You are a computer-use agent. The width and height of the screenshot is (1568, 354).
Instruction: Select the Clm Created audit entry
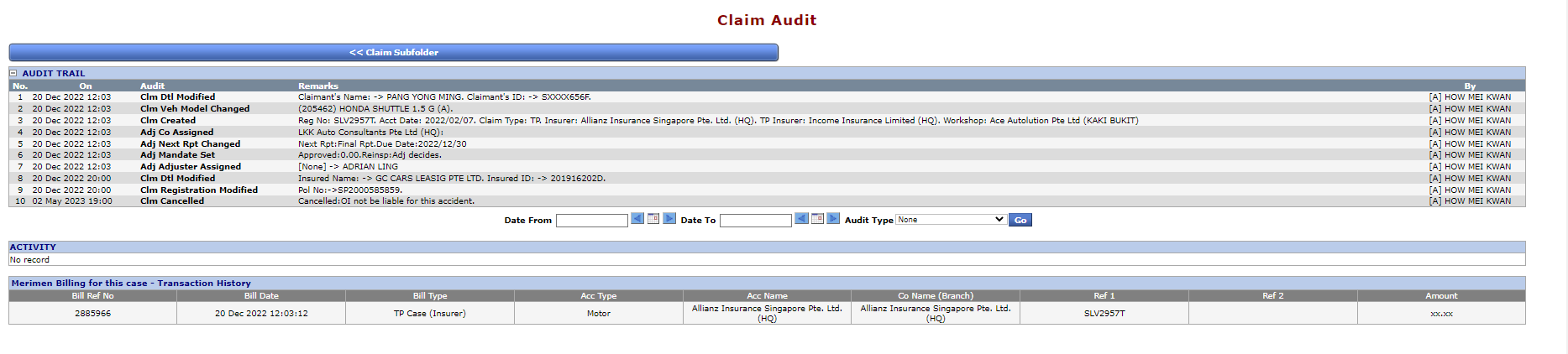coord(167,121)
